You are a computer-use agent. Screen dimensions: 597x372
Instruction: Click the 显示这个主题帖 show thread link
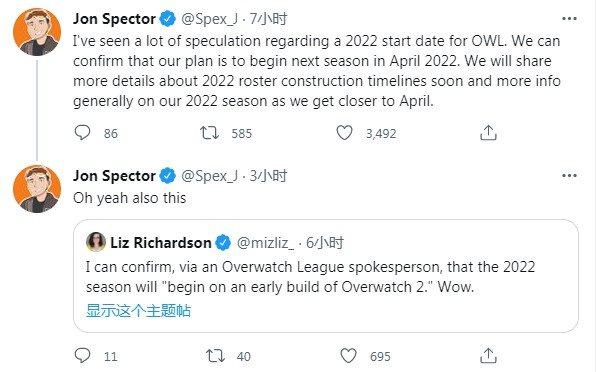coord(138,311)
